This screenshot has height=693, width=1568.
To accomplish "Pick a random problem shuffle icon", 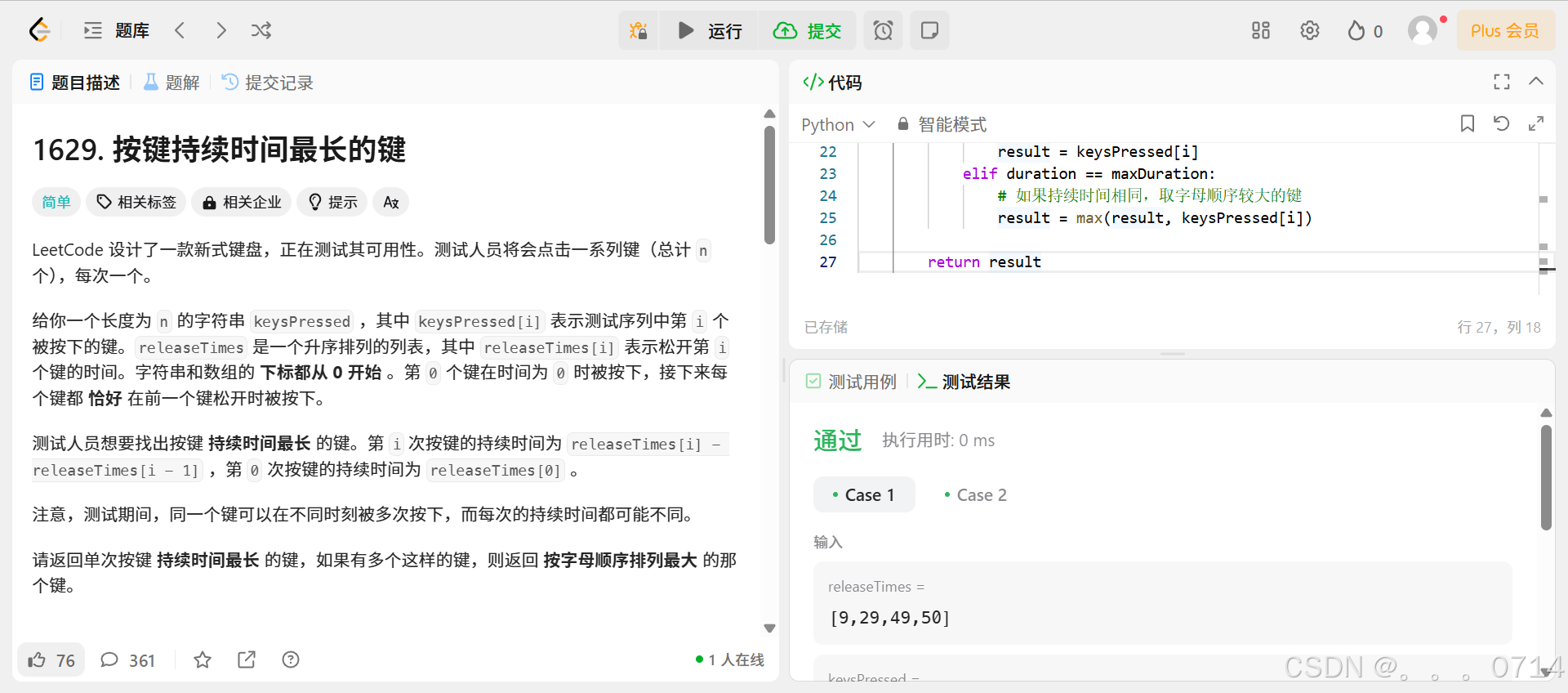I will click(x=261, y=30).
